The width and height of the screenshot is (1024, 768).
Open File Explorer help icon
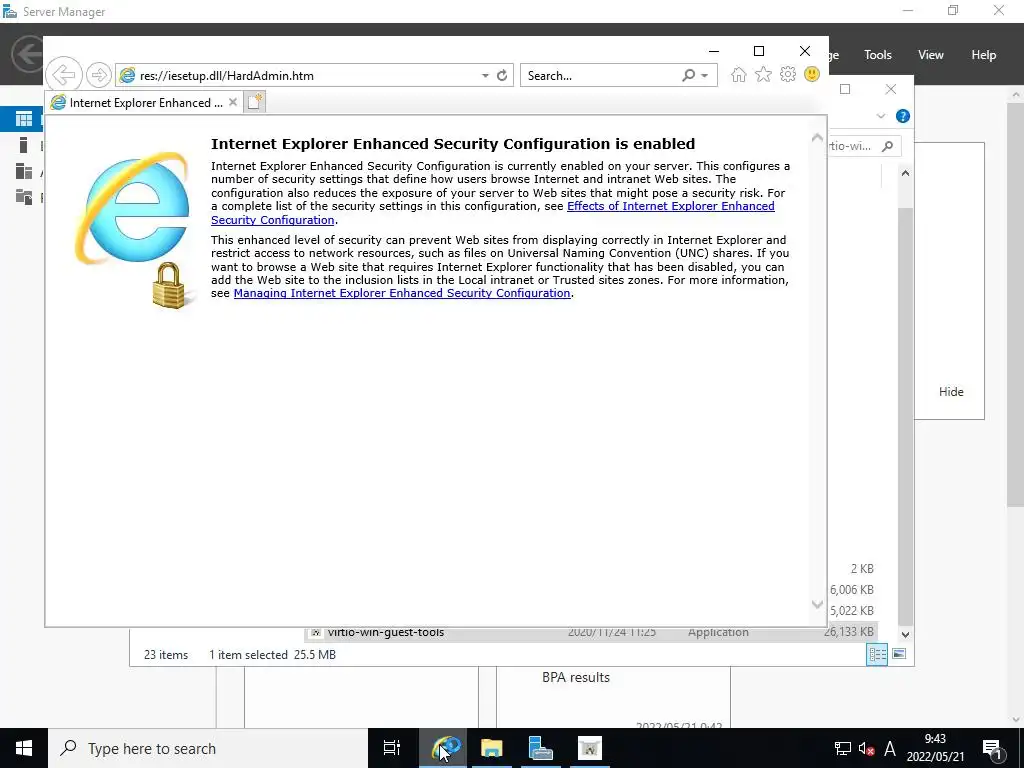pos(903,116)
